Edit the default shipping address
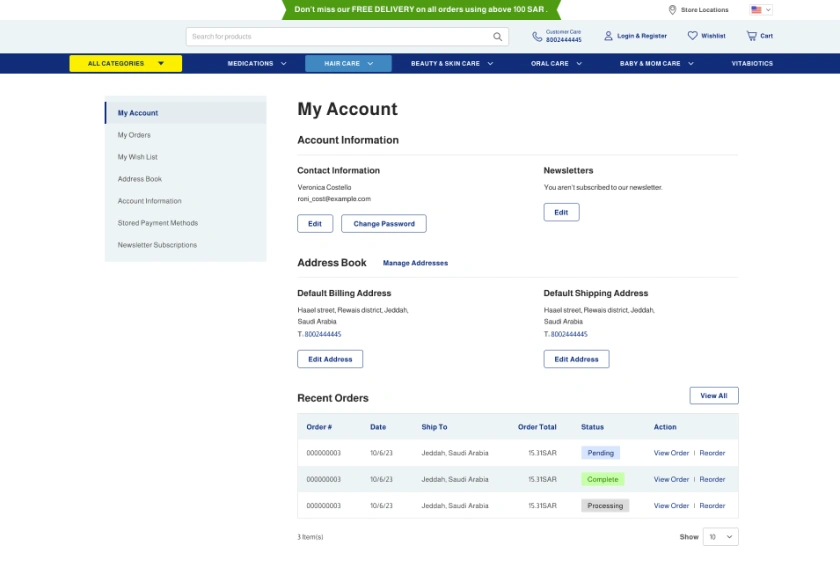The image size is (840, 572). (x=576, y=359)
